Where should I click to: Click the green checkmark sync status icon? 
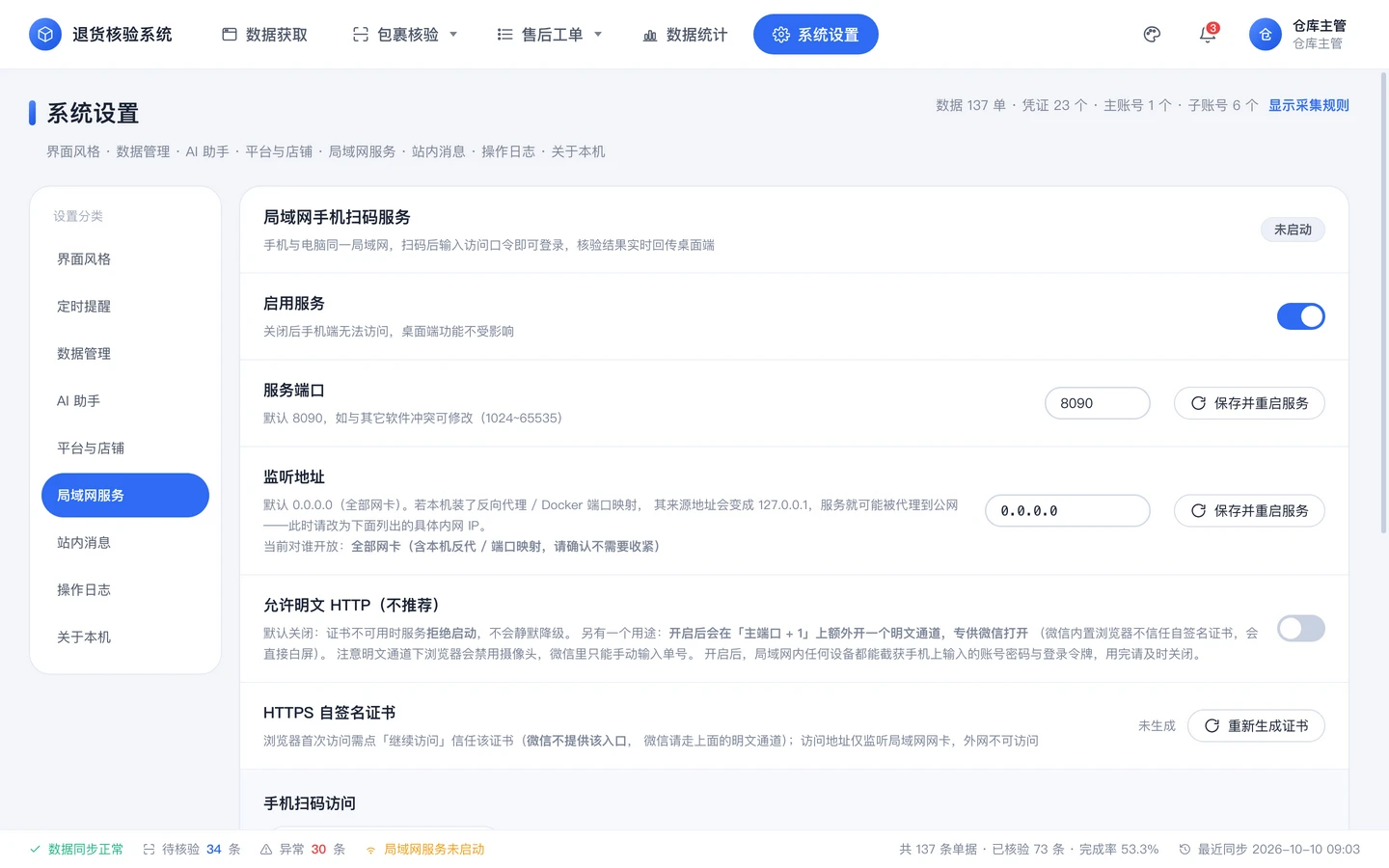[35, 850]
